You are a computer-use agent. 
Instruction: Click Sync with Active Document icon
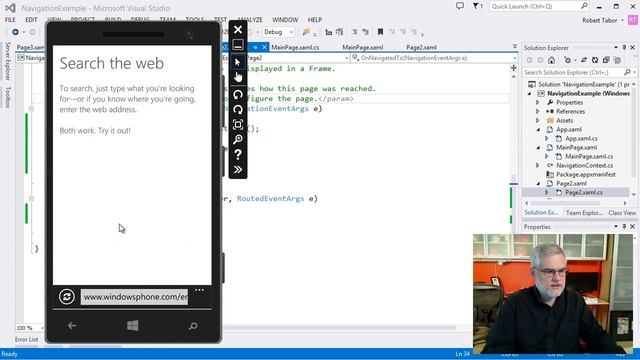point(584,60)
